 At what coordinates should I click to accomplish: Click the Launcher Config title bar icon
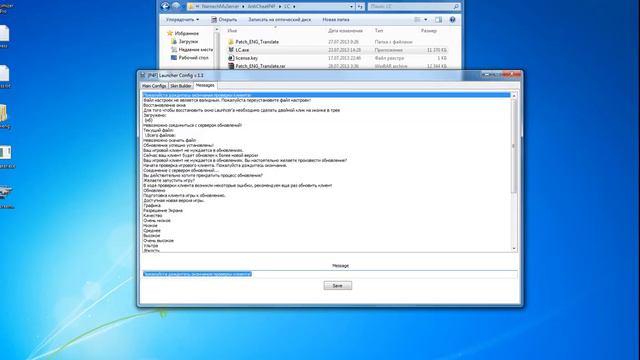point(142,75)
